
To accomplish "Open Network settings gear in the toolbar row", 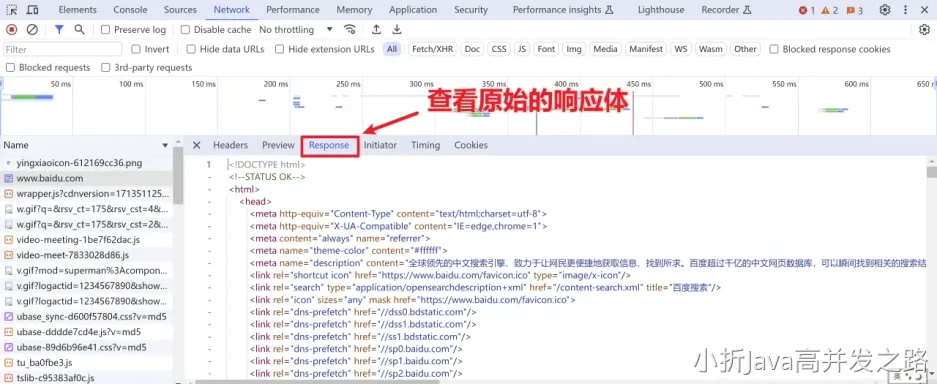I will [x=924, y=30].
